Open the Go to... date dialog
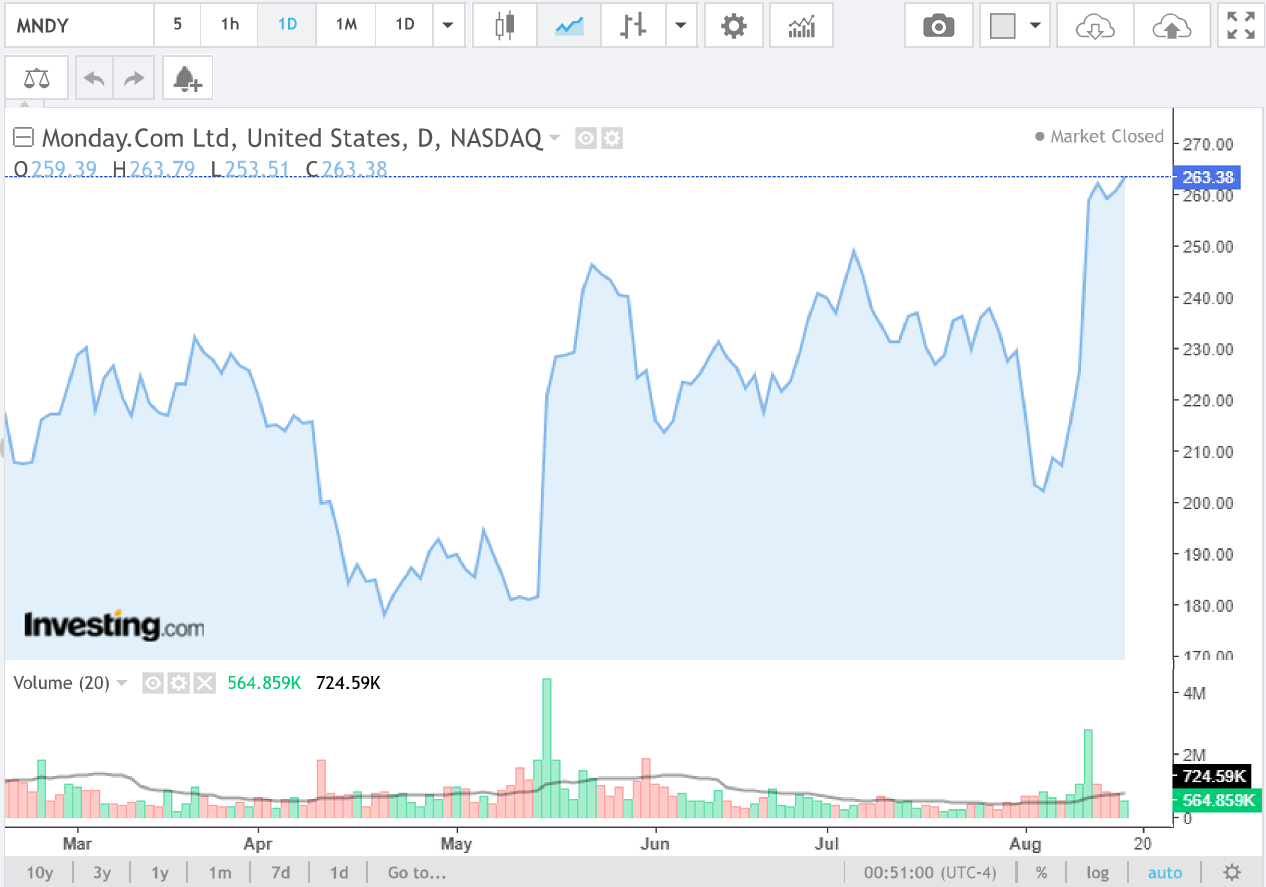Image resolution: width=1266 pixels, height=887 pixels. [416, 872]
